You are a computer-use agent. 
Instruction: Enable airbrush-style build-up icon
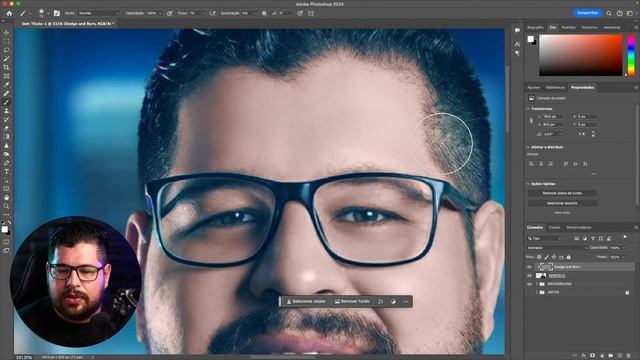tap(213, 13)
